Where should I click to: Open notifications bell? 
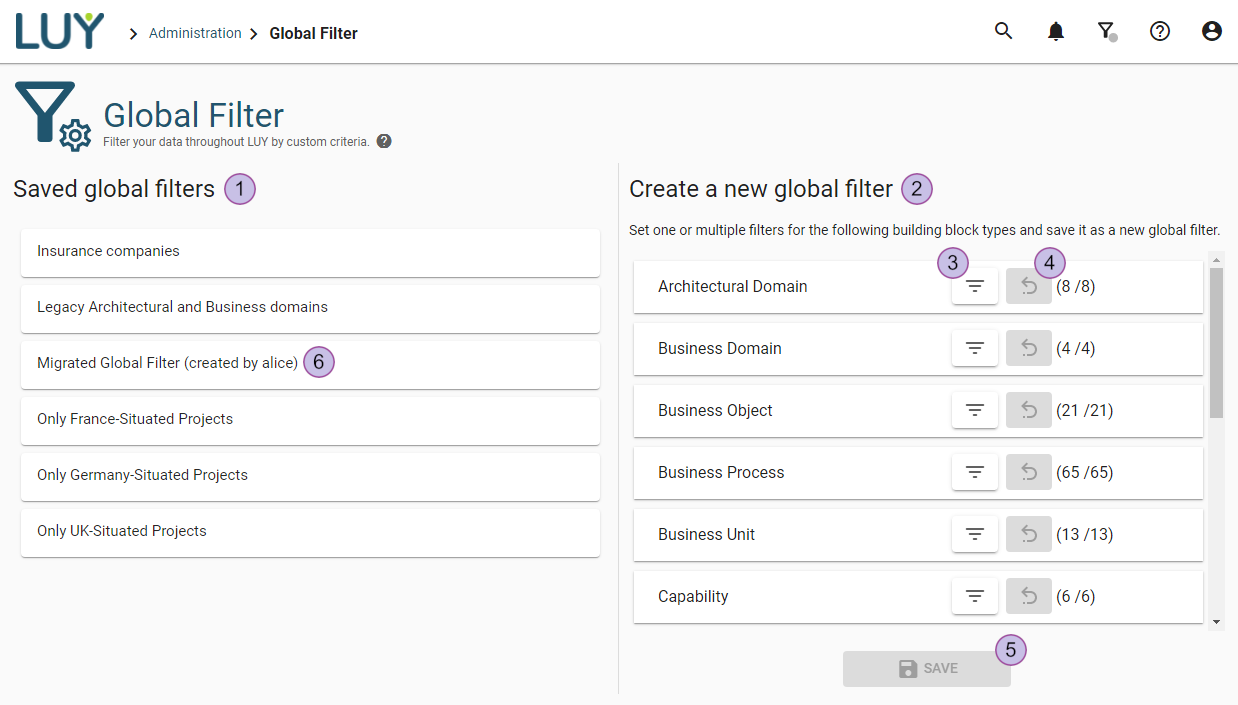(x=1055, y=31)
